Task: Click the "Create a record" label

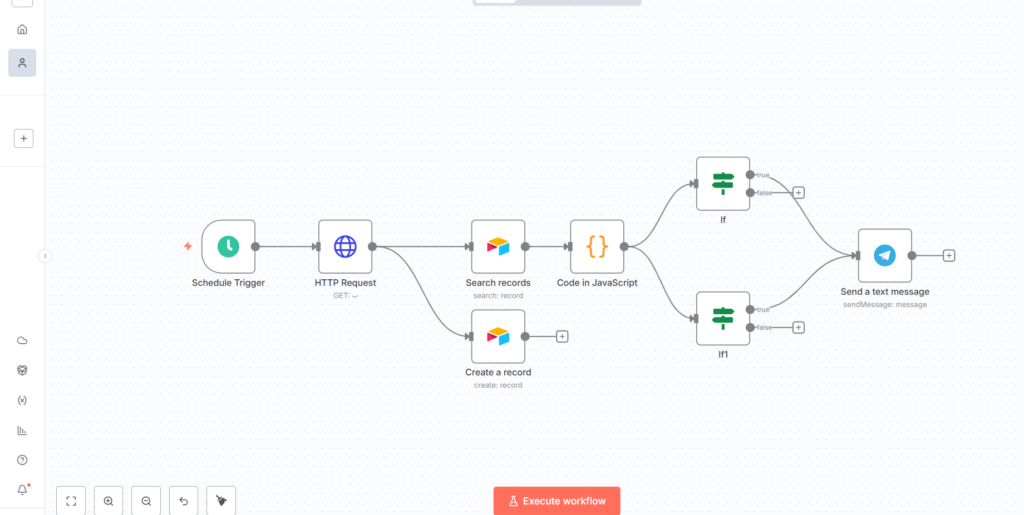Action: click(498, 372)
